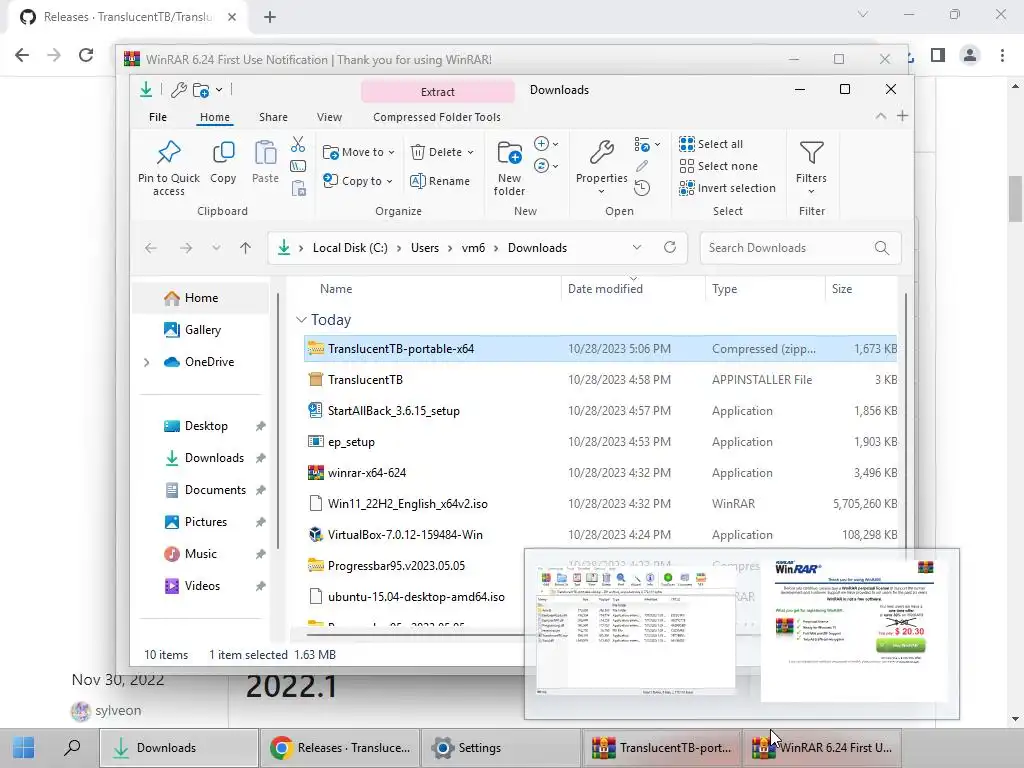Sort by Date modified column header
The image size is (1024, 768).
pyautogui.click(x=633, y=289)
